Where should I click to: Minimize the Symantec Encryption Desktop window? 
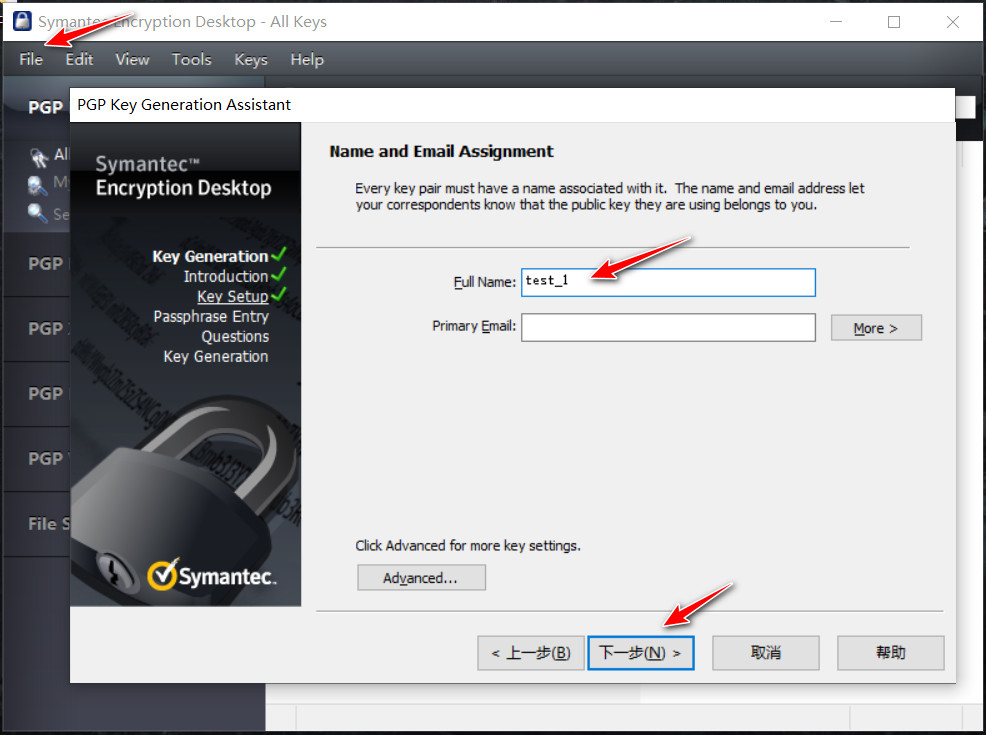[x=836, y=22]
